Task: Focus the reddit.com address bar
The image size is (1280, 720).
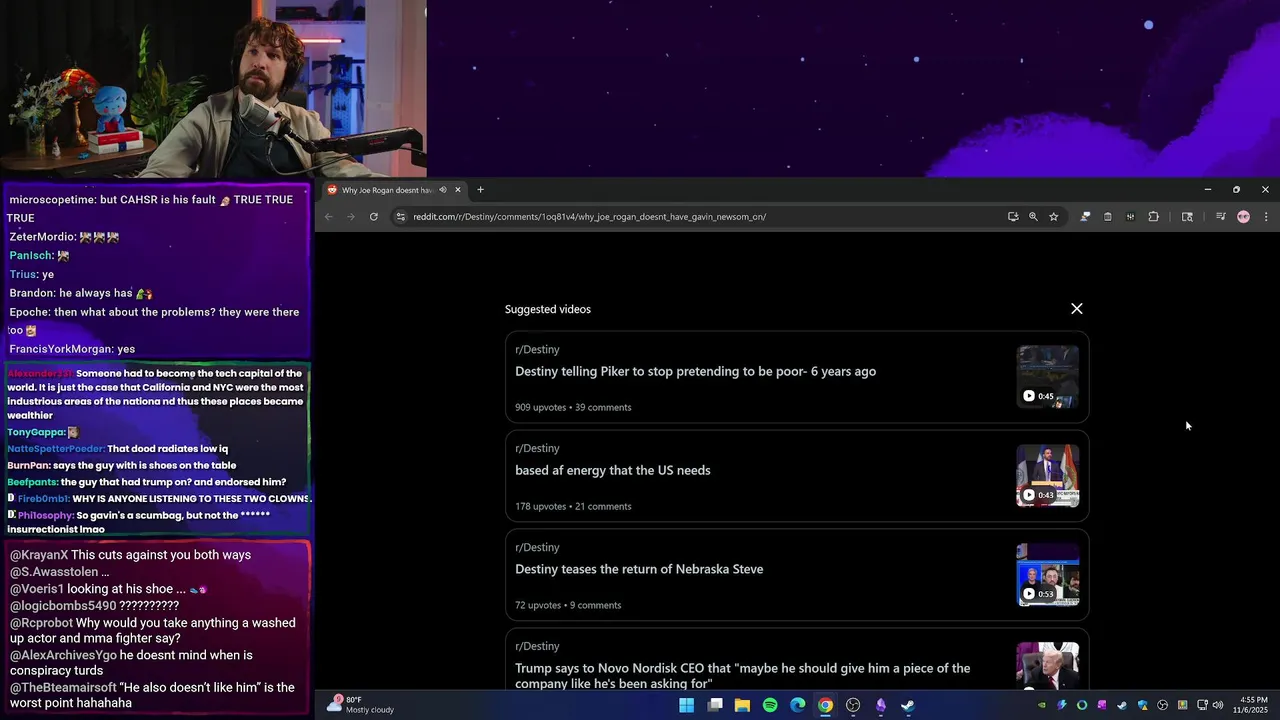Action: (700, 216)
